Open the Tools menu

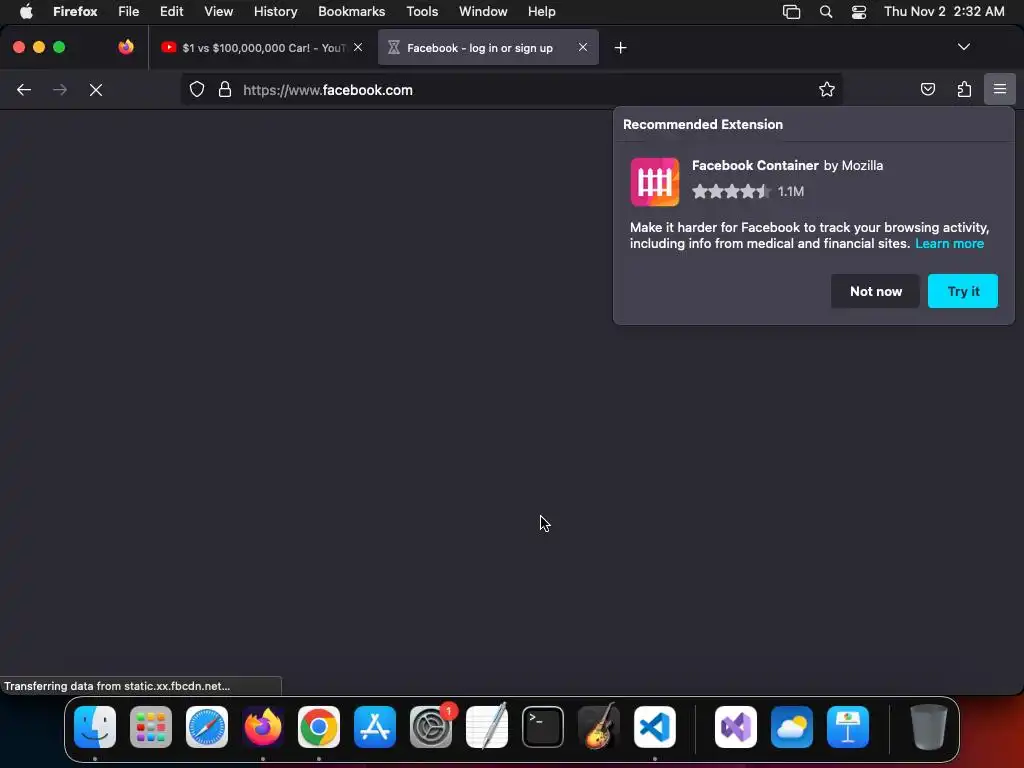pyautogui.click(x=422, y=11)
